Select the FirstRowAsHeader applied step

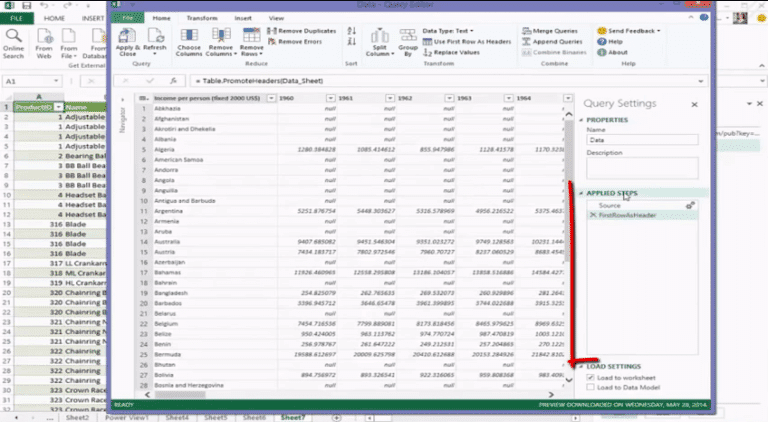tap(642, 215)
